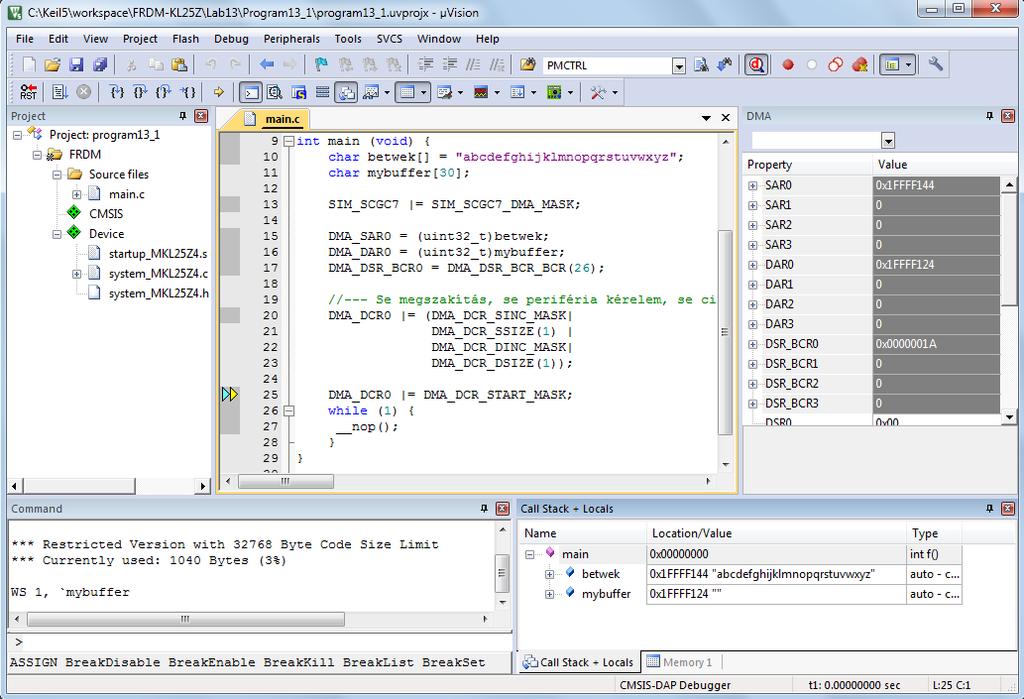Expand the SAR0 property row
The width and height of the screenshot is (1024, 699).
[753, 186]
